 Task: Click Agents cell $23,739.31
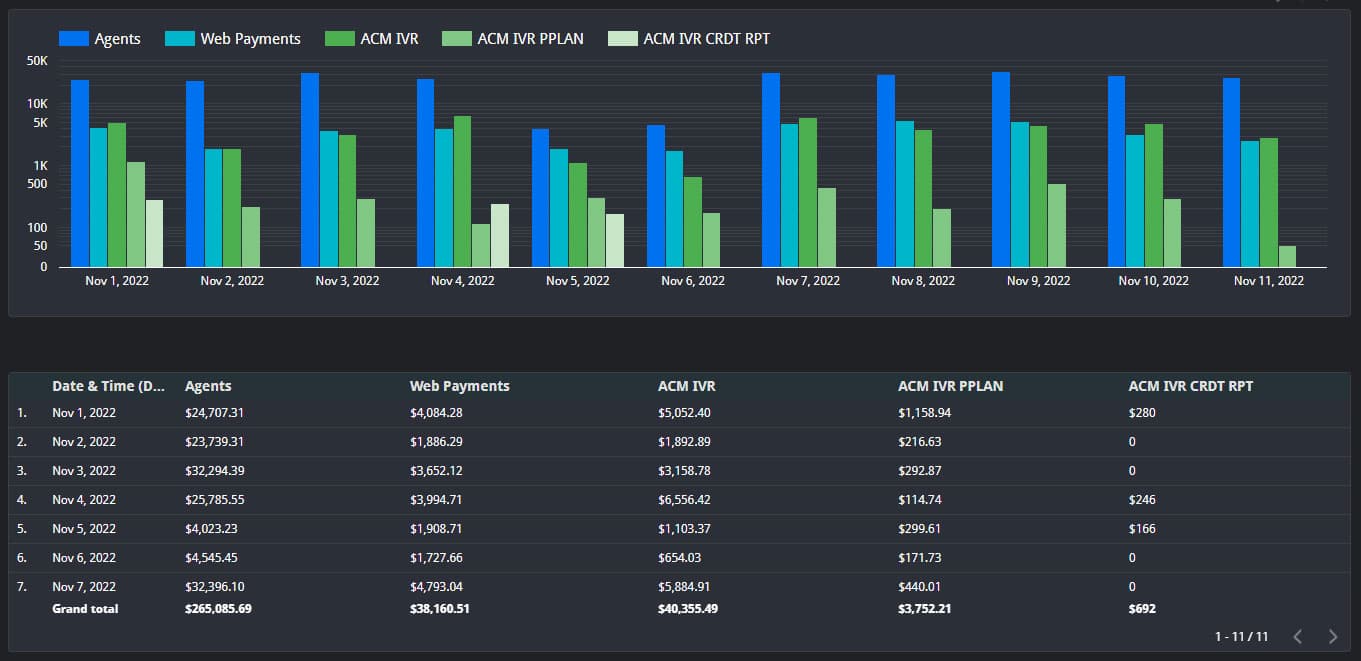coord(215,441)
